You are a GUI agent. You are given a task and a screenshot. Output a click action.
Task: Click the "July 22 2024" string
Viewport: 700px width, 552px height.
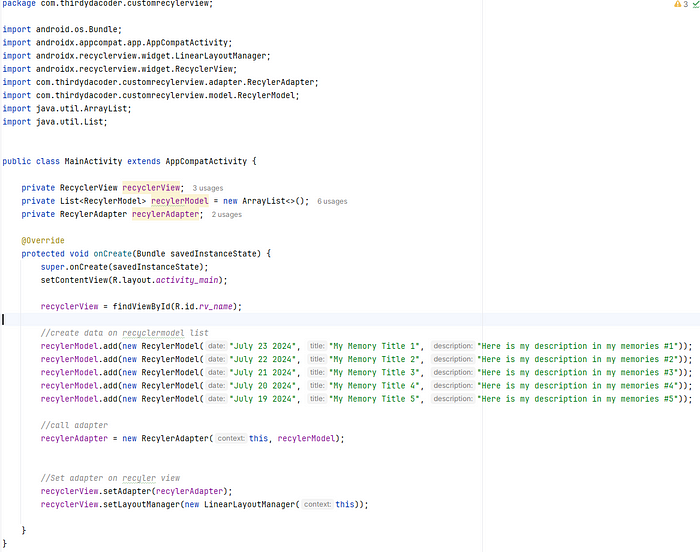(262, 359)
